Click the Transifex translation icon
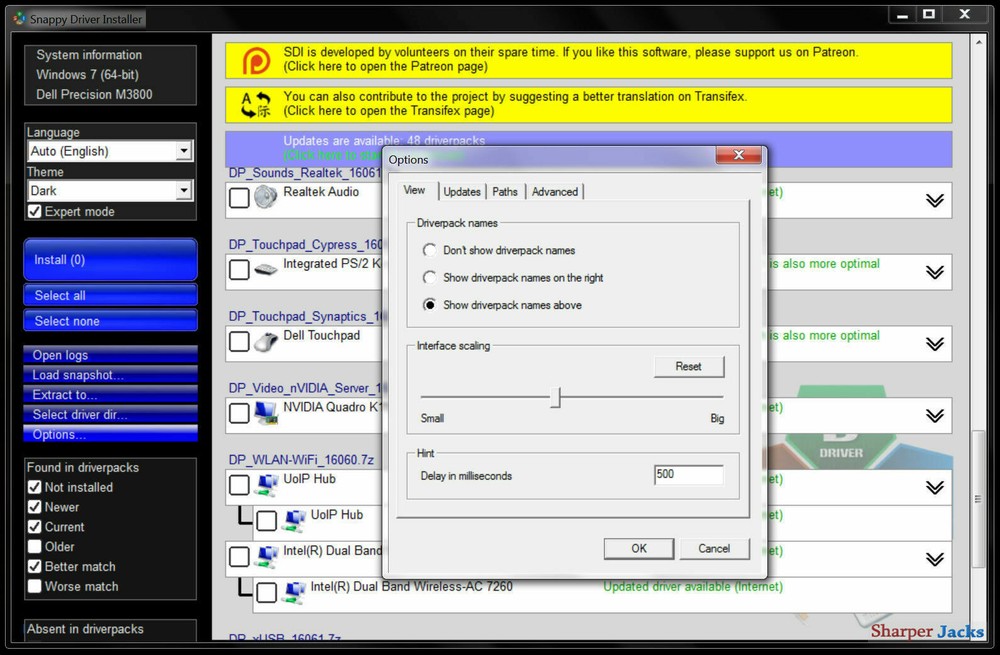 258,103
